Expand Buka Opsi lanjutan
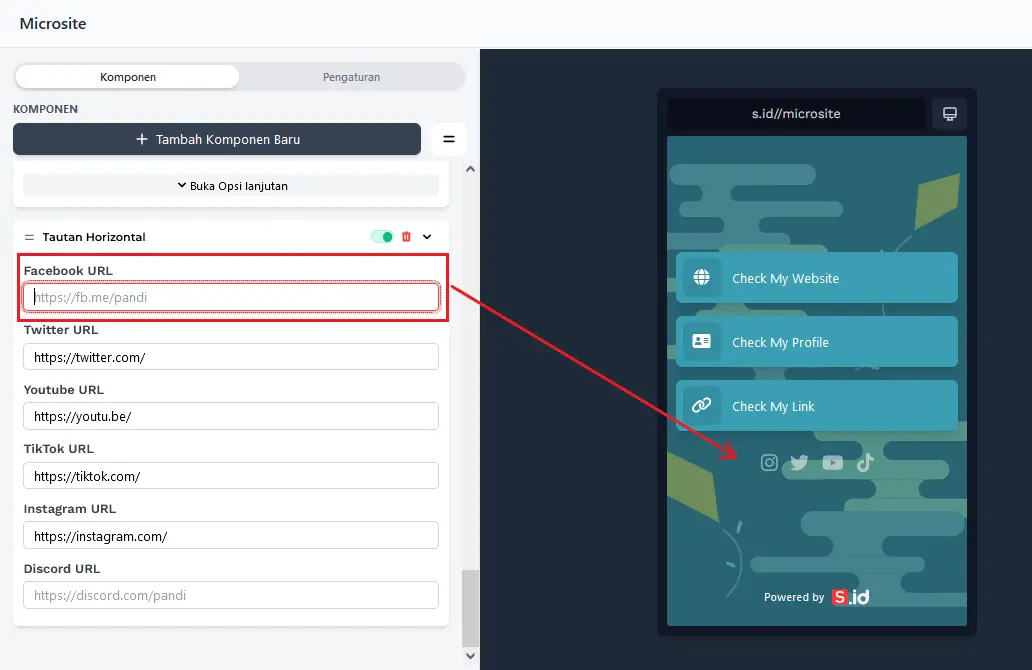1032x670 pixels. click(x=231, y=185)
